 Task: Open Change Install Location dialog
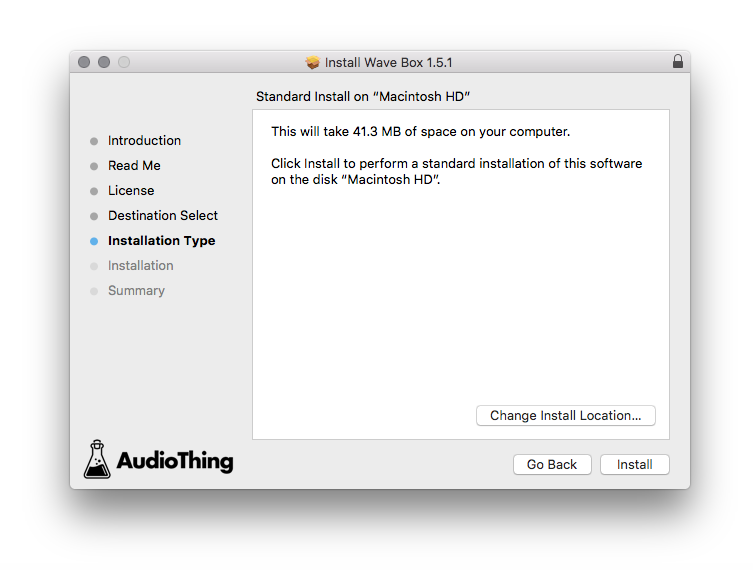pos(565,416)
